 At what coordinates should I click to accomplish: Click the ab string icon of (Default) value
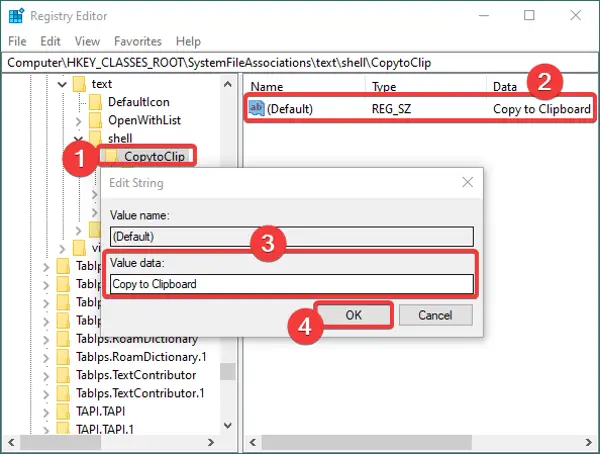point(256,108)
